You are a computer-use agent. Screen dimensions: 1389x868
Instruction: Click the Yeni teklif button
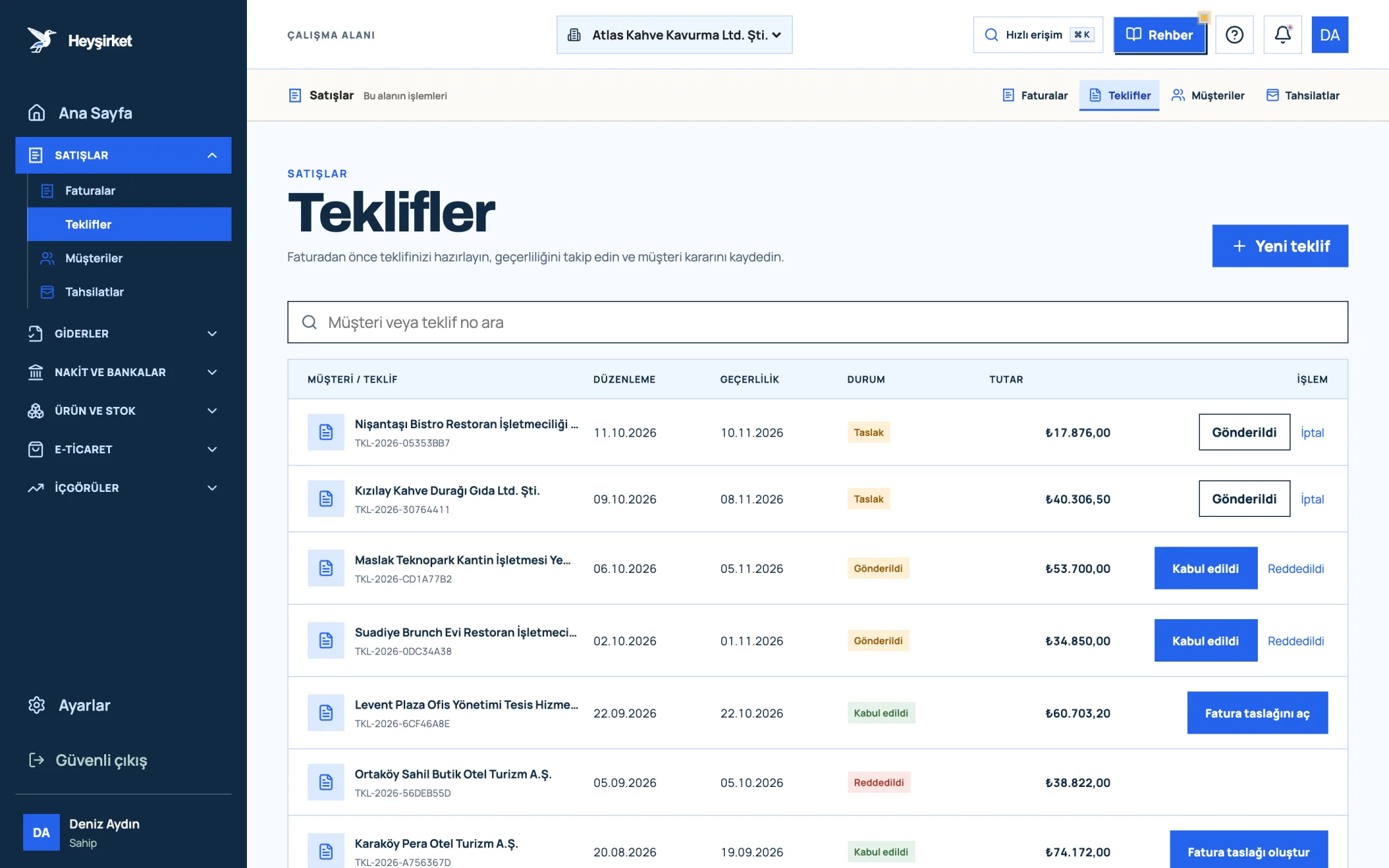click(x=1280, y=246)
